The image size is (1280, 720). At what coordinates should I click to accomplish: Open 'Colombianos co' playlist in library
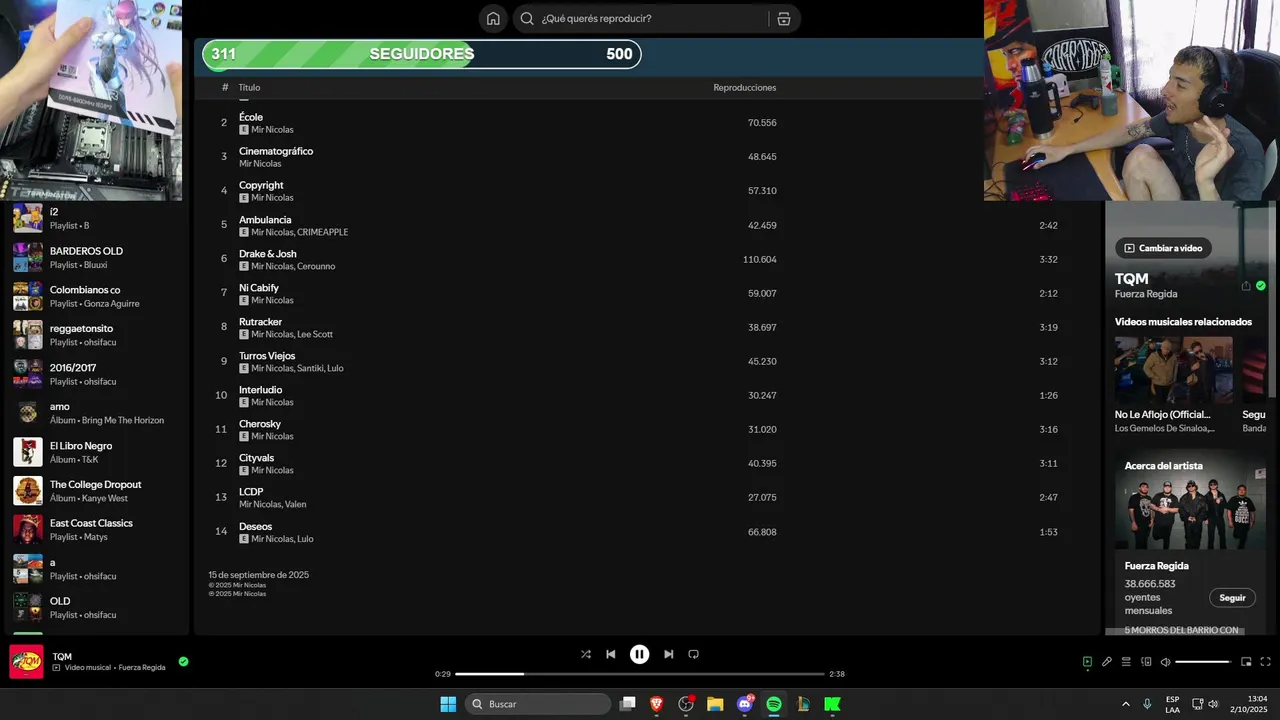(95, 296)
